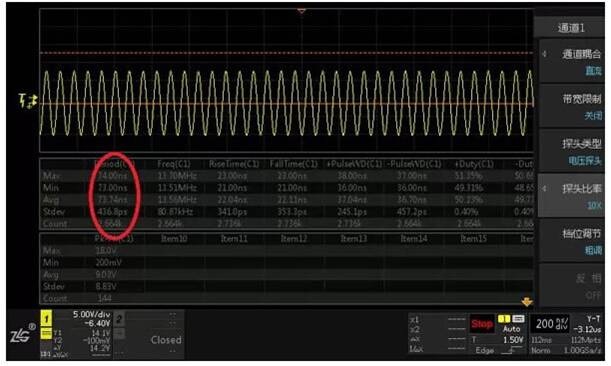Click the yellow coupling icon under channel 1

point(46,334)
